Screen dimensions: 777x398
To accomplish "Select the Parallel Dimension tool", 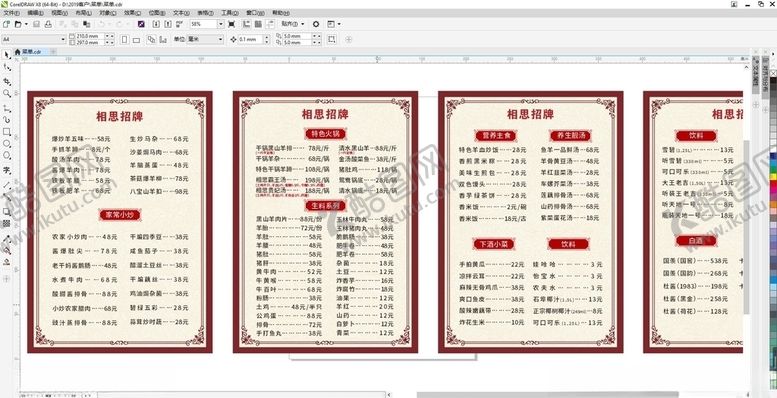I will pyautogui.click(x=6, y=185).
